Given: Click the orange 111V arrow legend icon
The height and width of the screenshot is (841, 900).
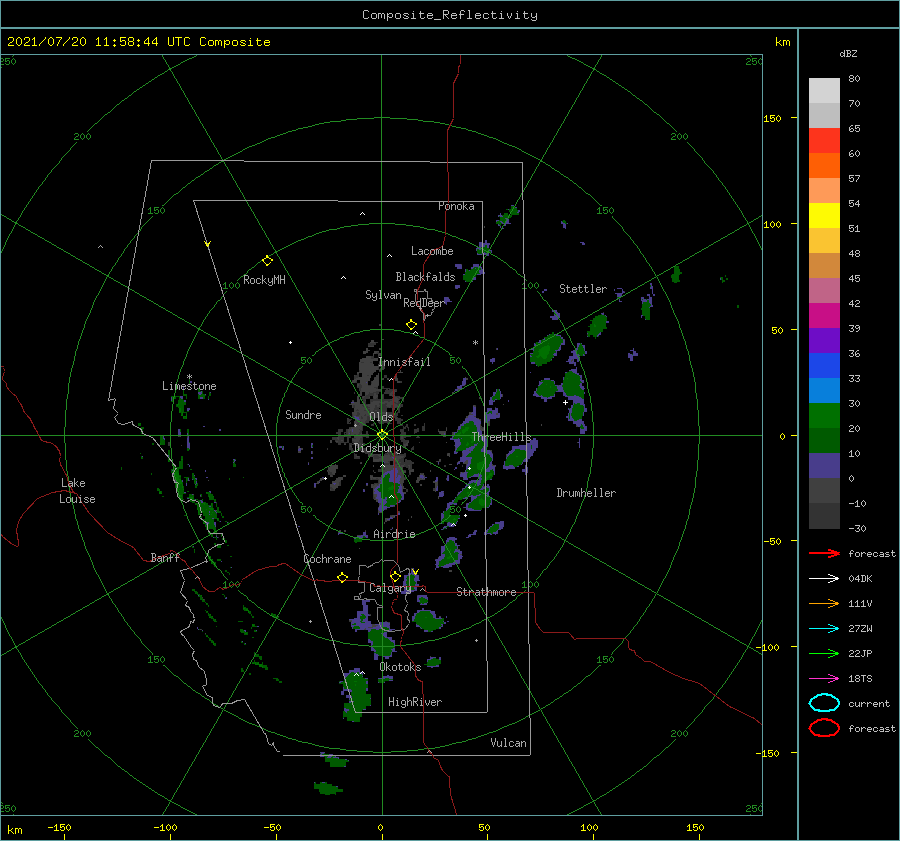Looking at the screenshot, I should click(x=824, y=603).
